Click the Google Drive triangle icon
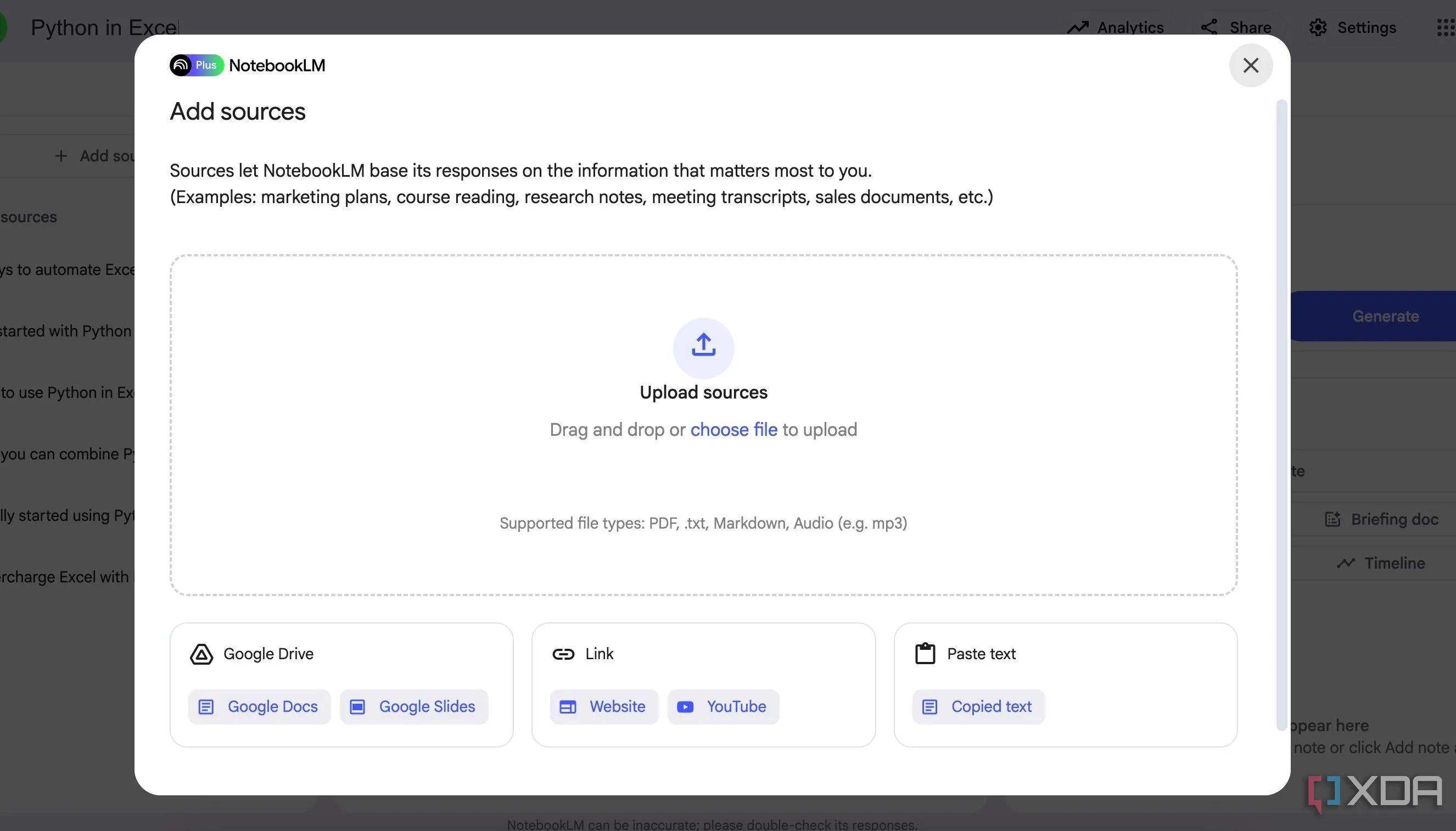The width and height of the screenshot is (1456, 831). click(201, 654)
